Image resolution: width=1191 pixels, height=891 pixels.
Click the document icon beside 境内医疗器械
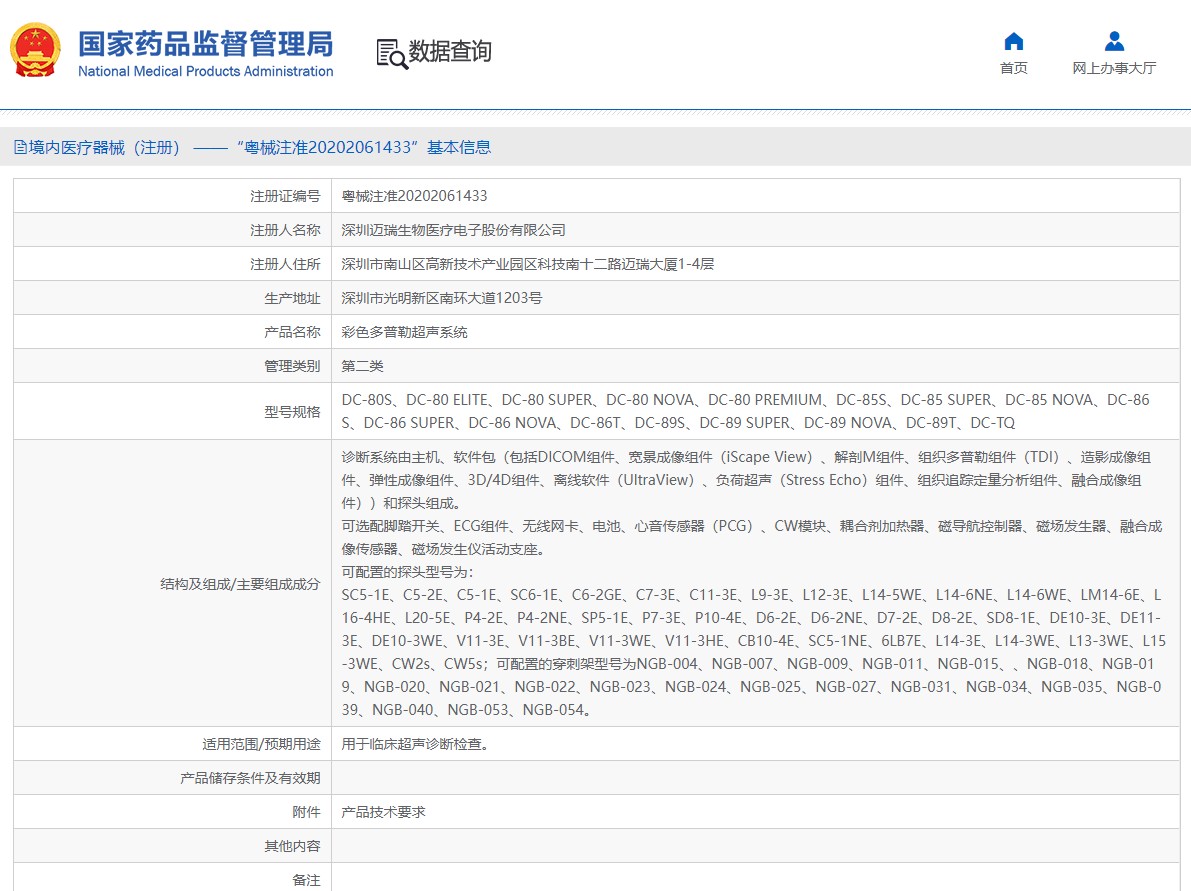tap(21, 147)
